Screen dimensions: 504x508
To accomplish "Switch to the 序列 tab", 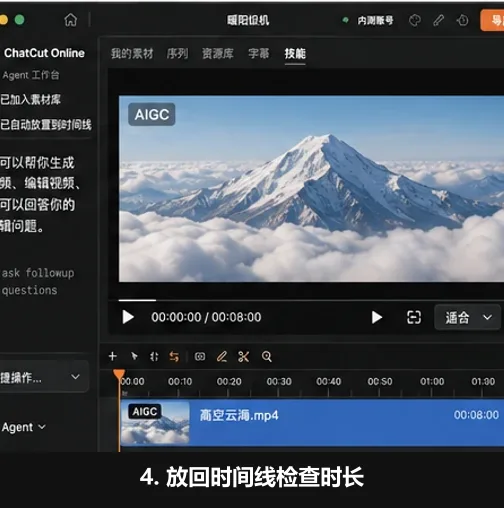I will [x=177, y=53].
